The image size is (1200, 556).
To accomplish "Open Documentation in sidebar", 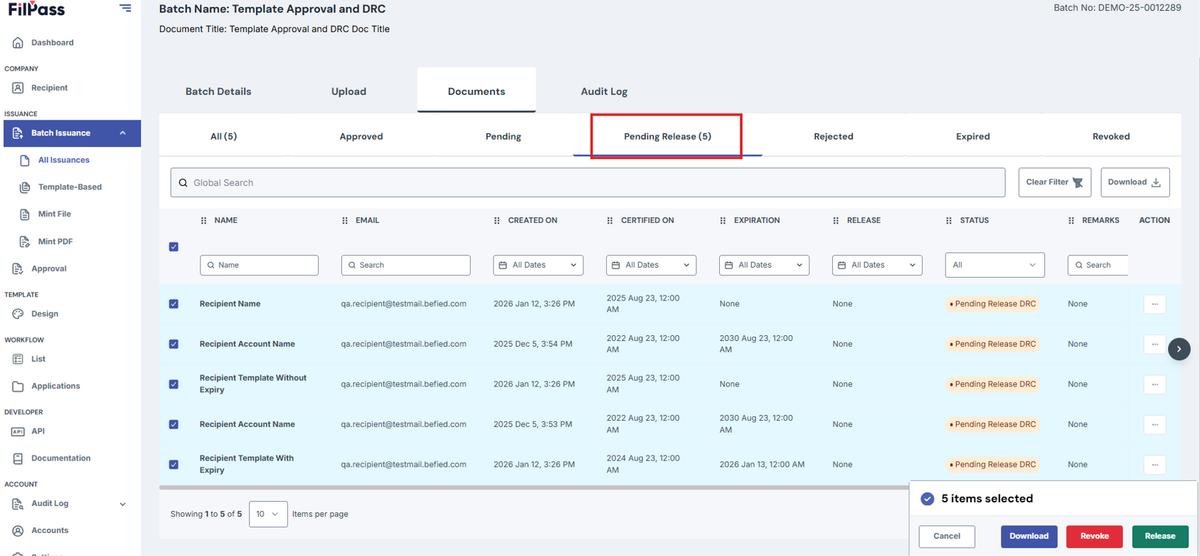I will 61,458.
